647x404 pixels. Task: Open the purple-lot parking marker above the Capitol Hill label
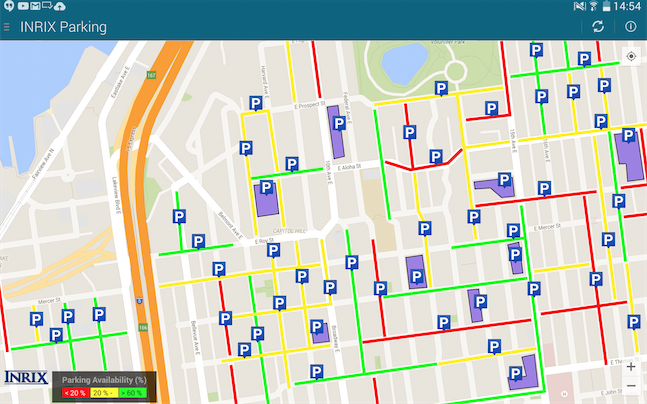(267, 188)
